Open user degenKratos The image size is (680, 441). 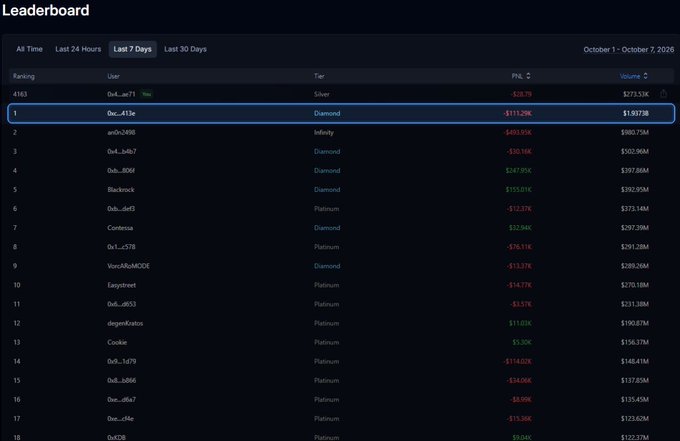(x=125, y=323)
